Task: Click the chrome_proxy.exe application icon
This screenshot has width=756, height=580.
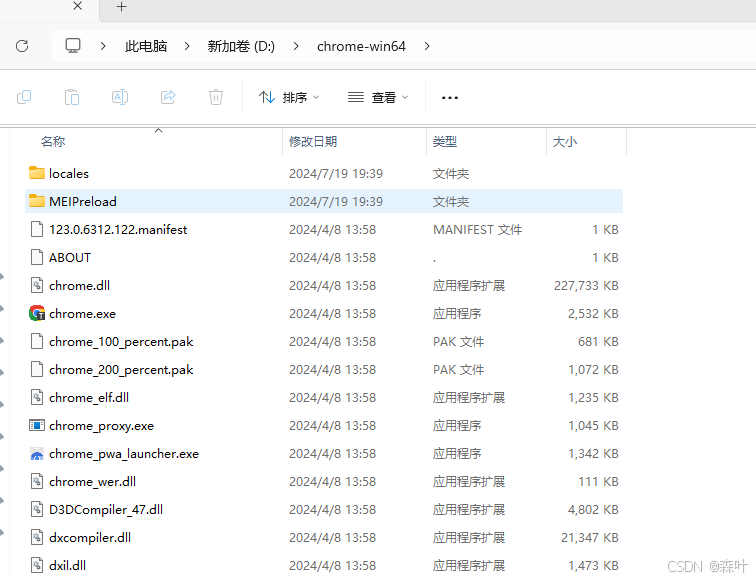Action: [37, 425]
